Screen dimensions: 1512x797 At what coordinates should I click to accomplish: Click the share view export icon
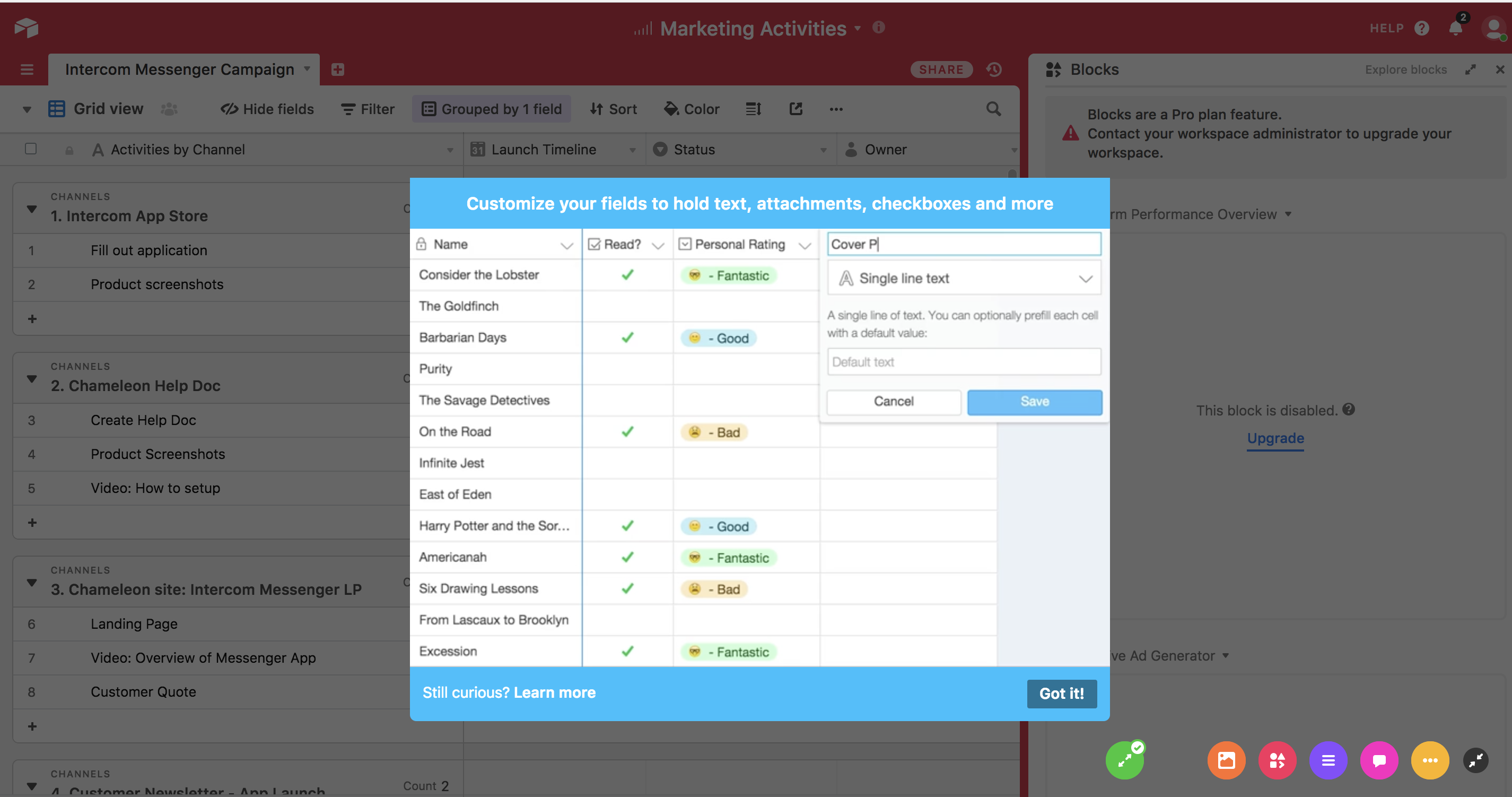click(x=796, y=109)
